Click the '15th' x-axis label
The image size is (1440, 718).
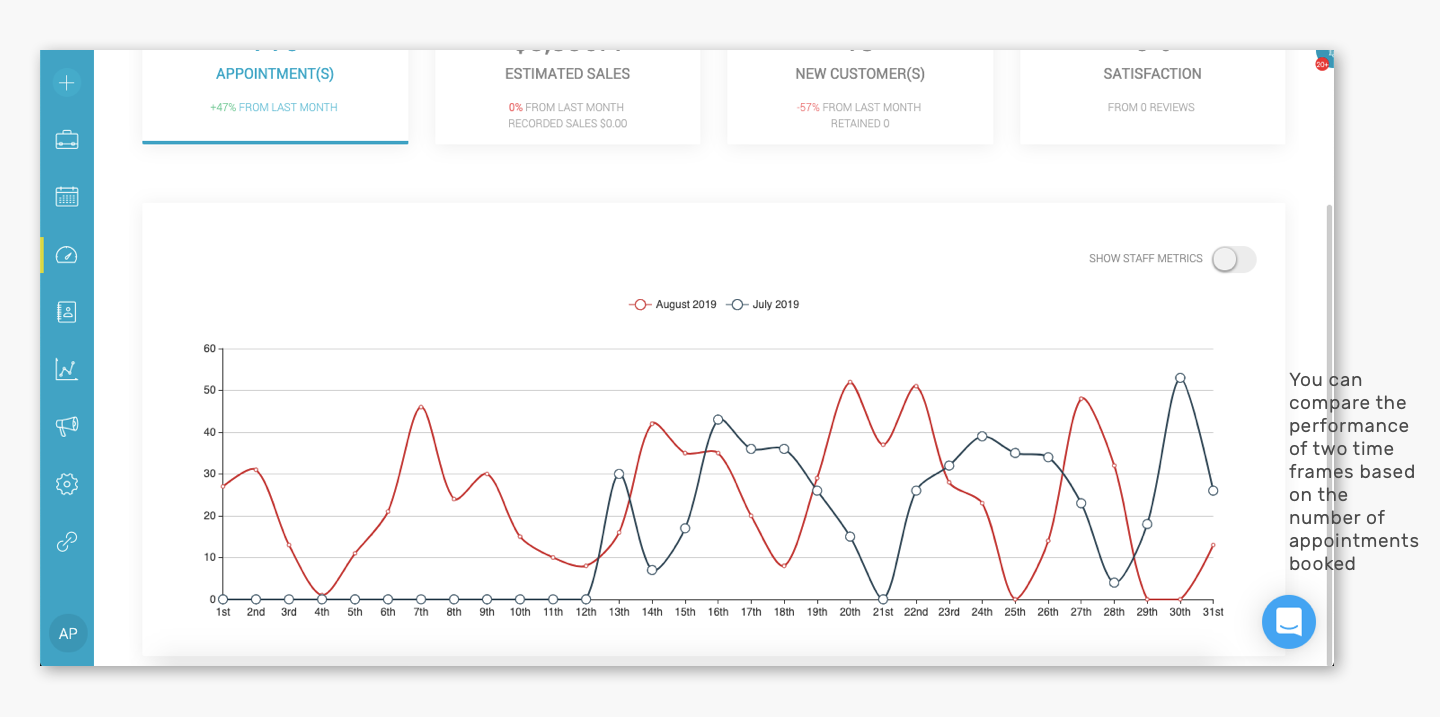[x=685, y=612]
